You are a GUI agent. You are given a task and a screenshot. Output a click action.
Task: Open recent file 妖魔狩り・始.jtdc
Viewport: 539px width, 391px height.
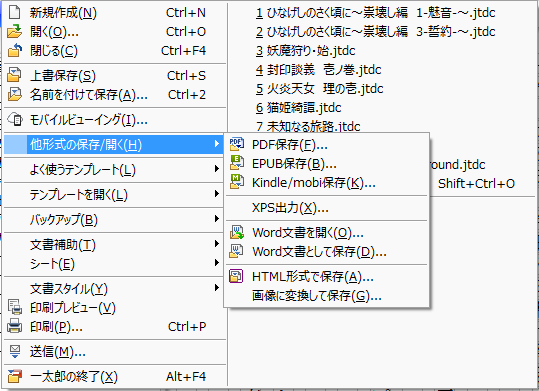pyautogui.click(x=305, y=51)
